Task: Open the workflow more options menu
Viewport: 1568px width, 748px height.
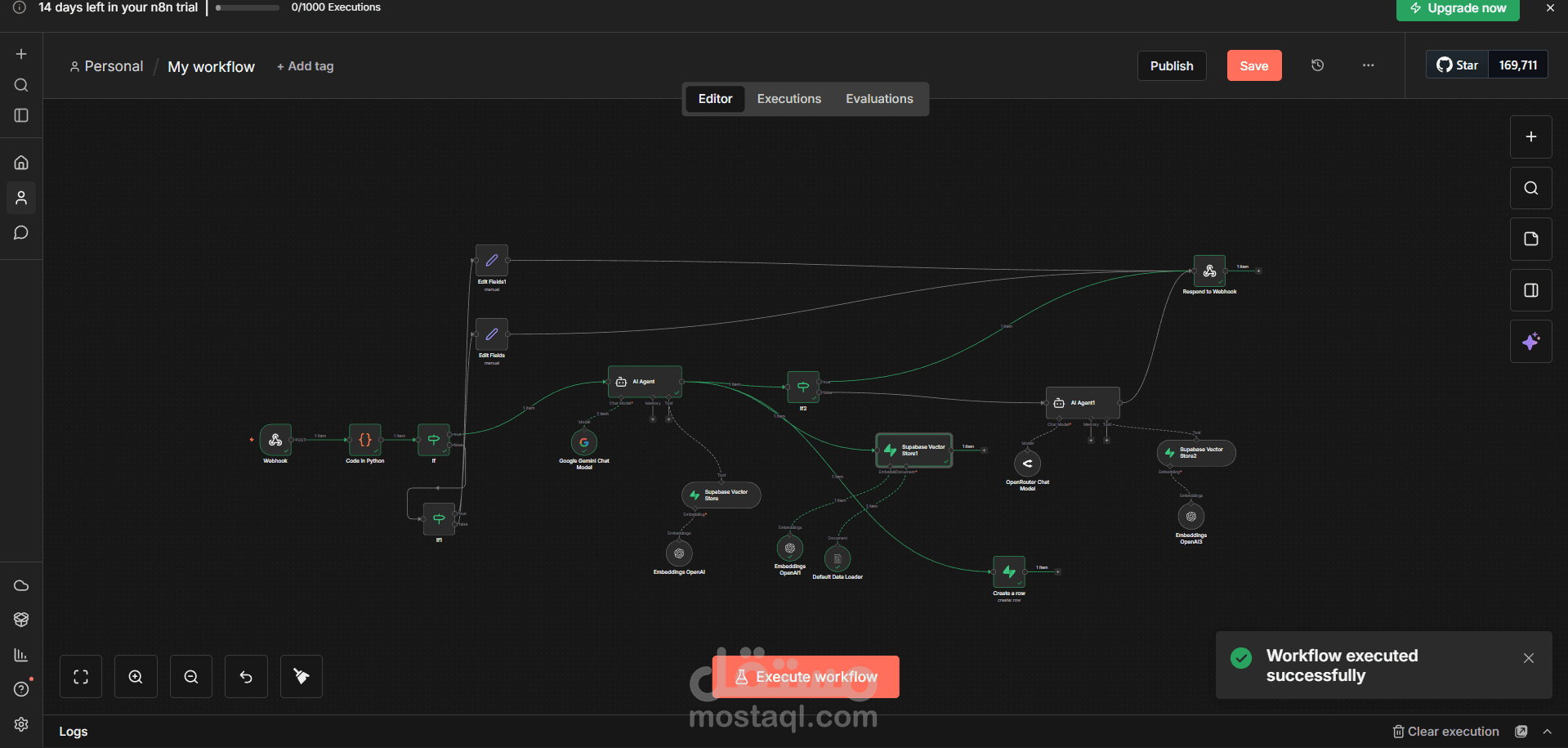Action: coord(1369,65)
